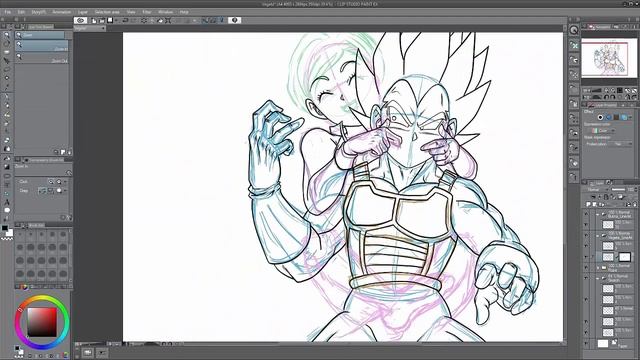This screenshot has height=360, width=640.
Task: Toggle the Paper layer eye icon
Action: 586,344
